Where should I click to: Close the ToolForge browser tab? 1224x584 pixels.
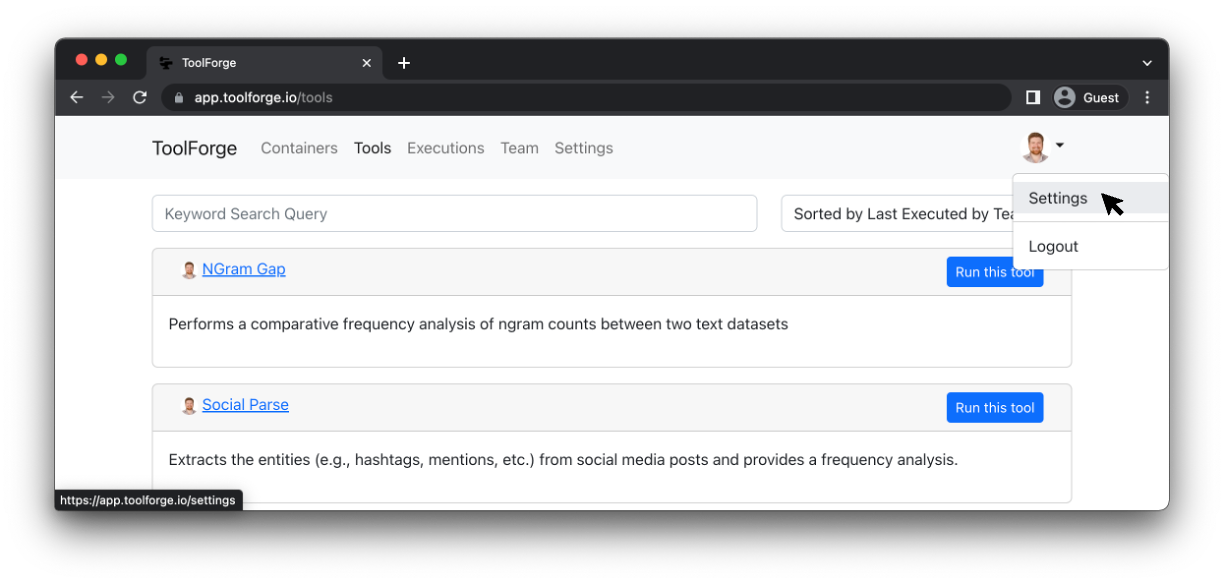tap(366, 63)
